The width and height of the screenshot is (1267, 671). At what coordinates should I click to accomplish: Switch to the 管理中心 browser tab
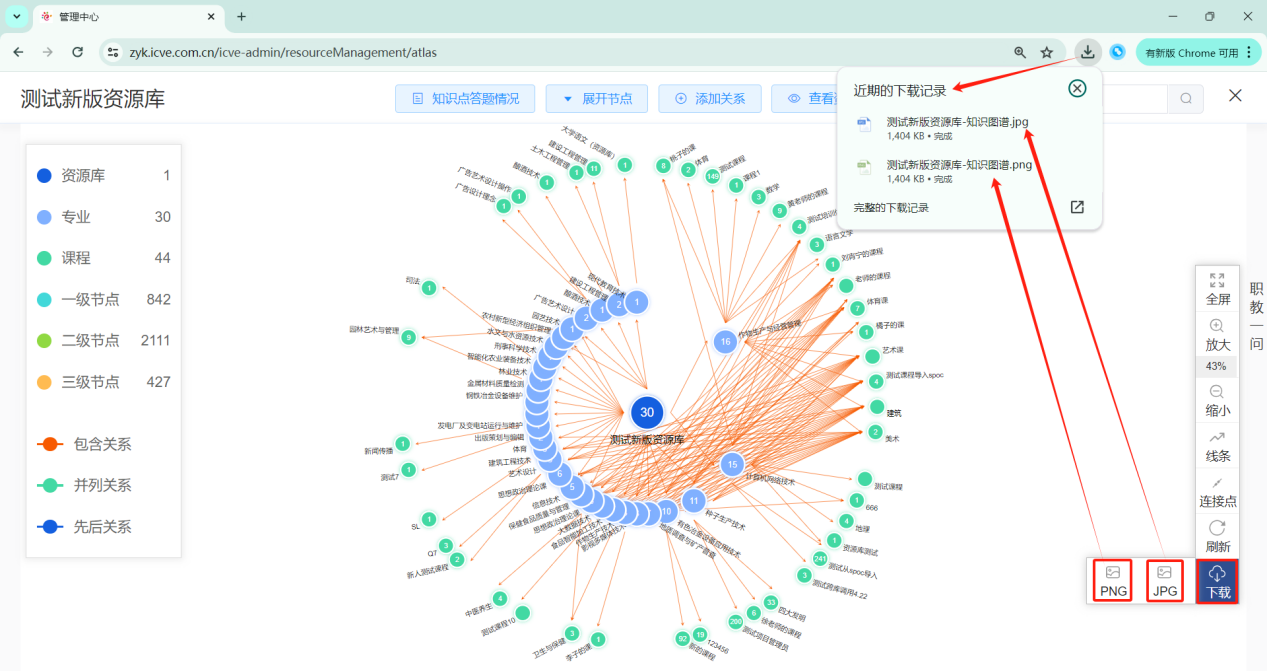pyautogui.click(x=120, y=17)
